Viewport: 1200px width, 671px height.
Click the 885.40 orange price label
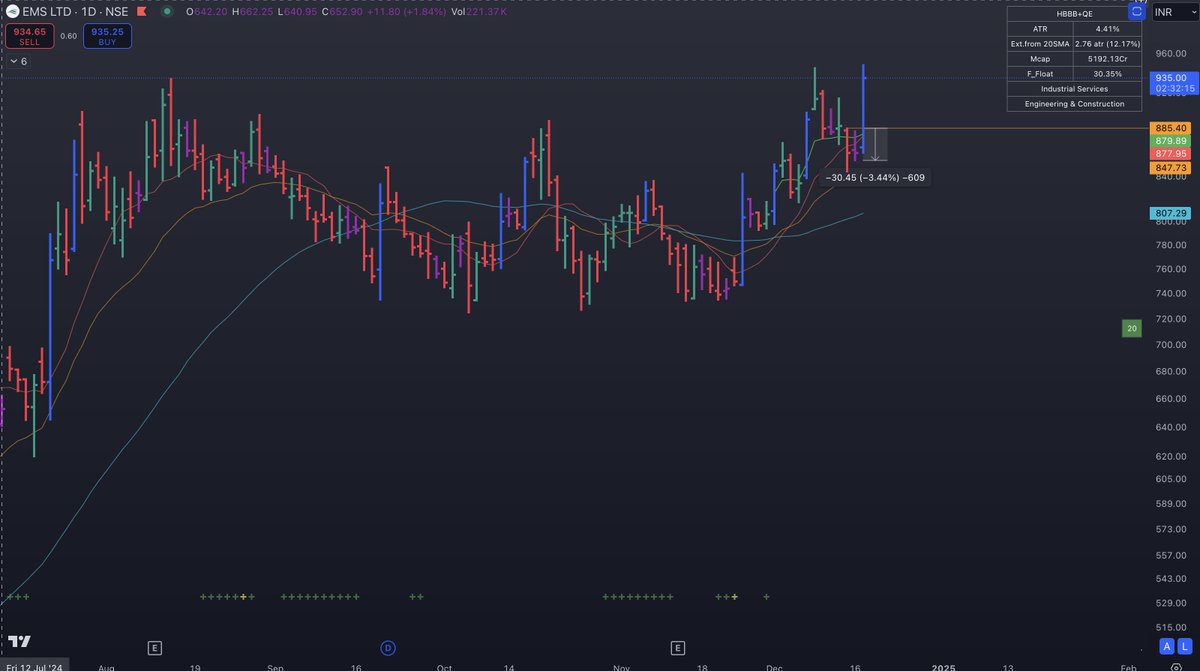[x=1170, y=128]
